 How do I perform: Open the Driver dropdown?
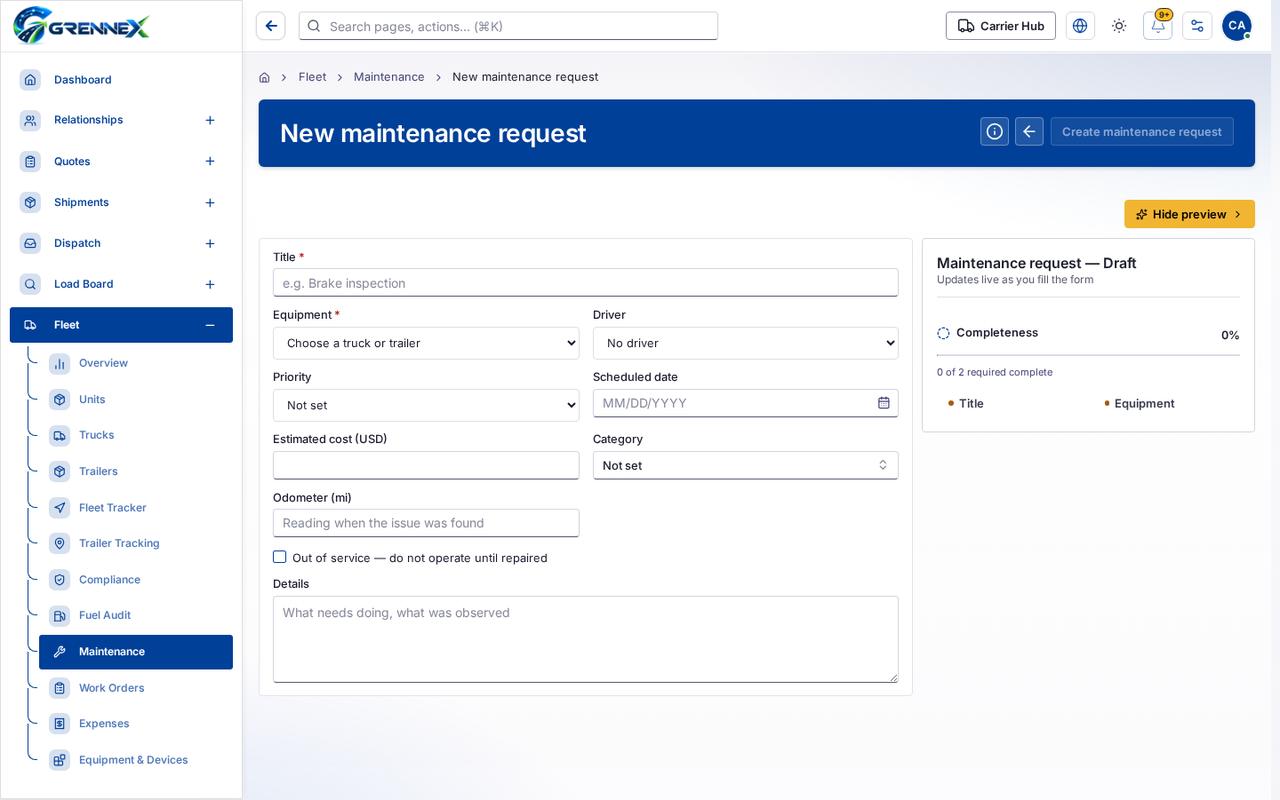click(745, 343)
